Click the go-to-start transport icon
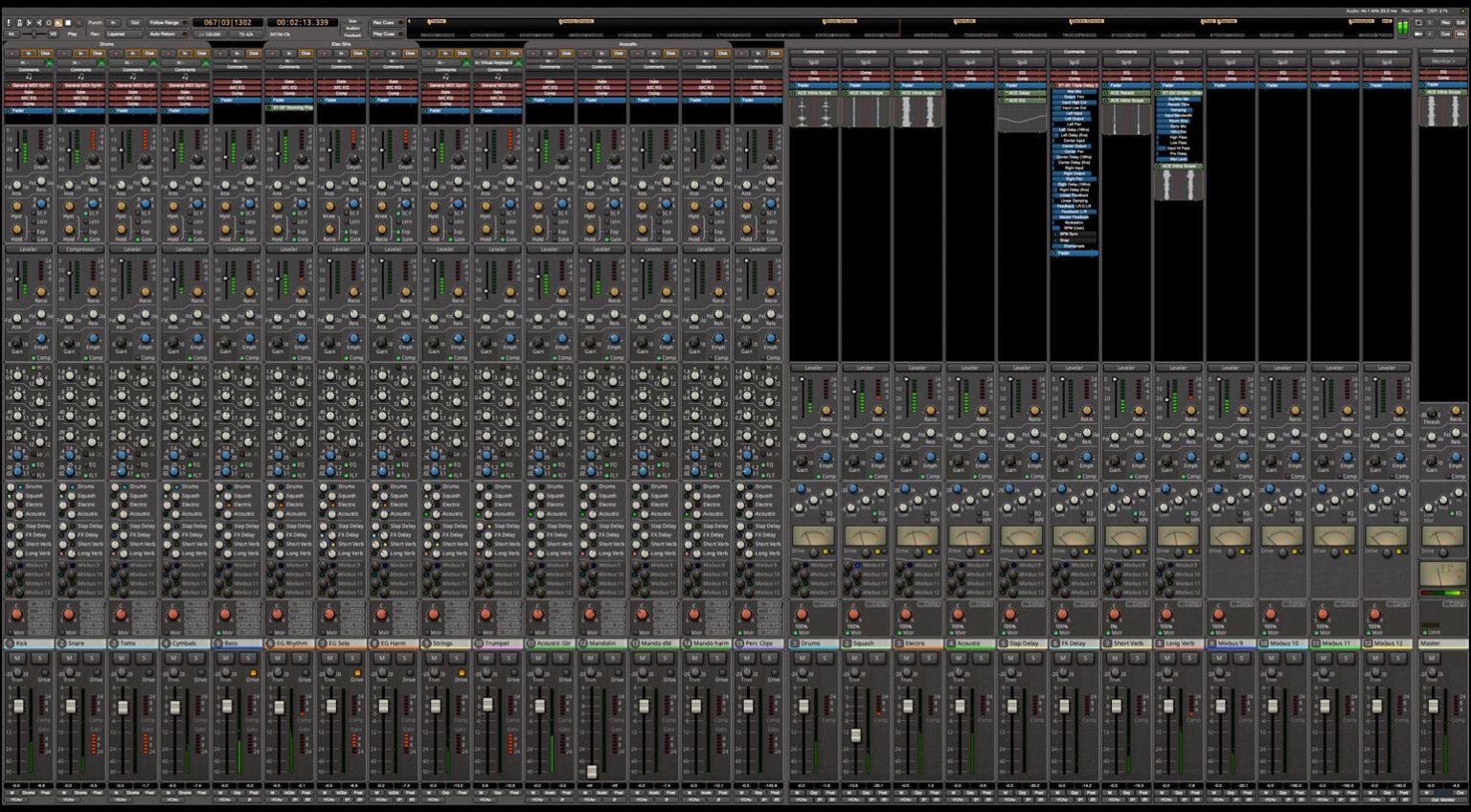The width and height of the screenshot is (1471, 812). (x=29, y=23)
